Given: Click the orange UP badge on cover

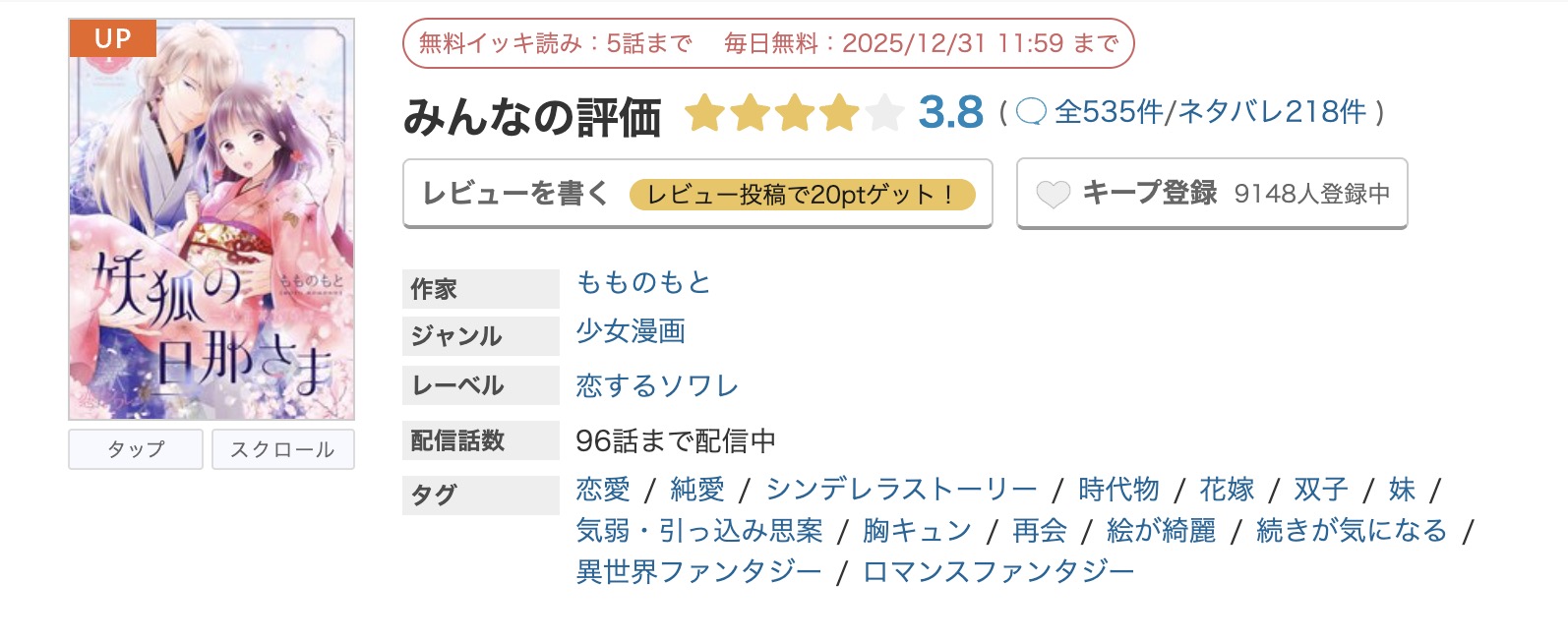Looking at the screenshot, I should click(112, 39).
